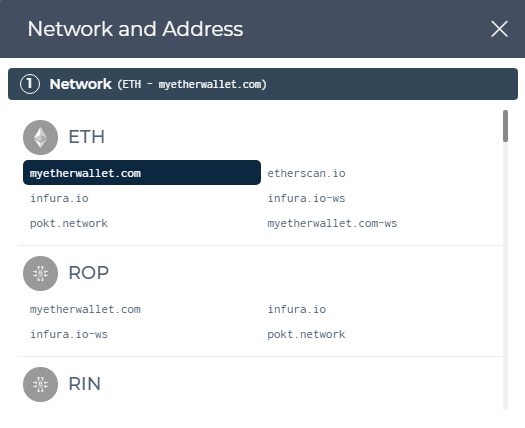Choose infura.io node under ETH

point(59,198)
